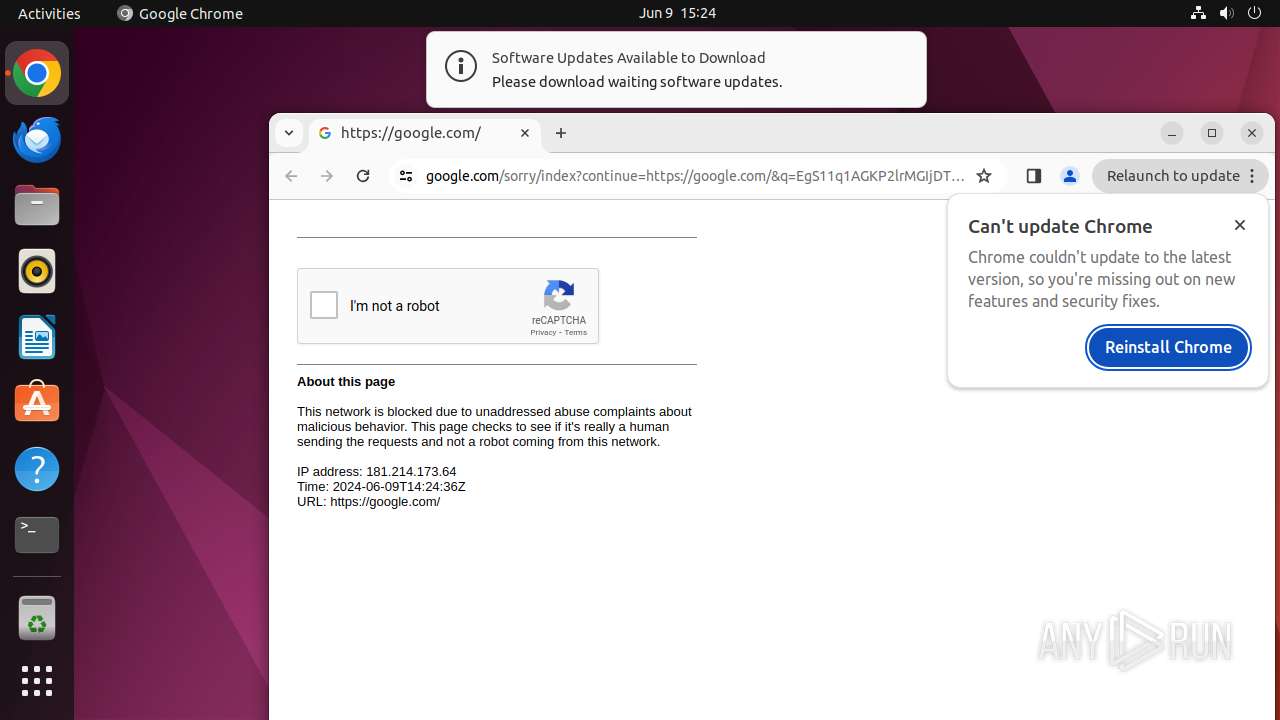Viewport: 1280px width, 720px height.
Task: Reload the current page
Action: pos(363,176)
